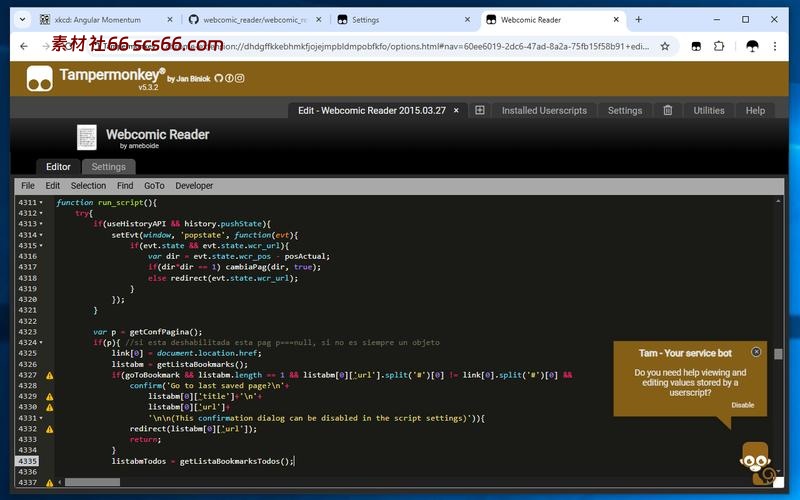Bookmark page with the star icon
This screenshot has height=500, width=800.
pos(665,46)
